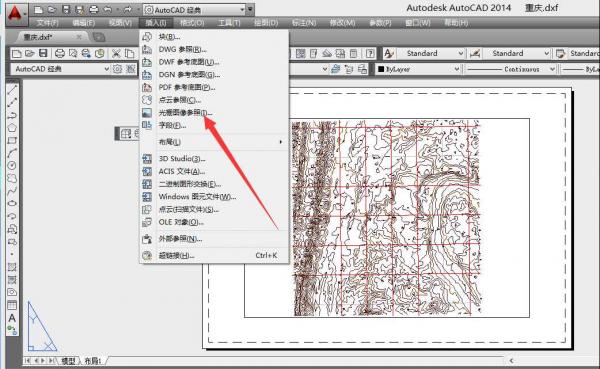Click the New icon in the quick access toolbar

pos(38,10)
